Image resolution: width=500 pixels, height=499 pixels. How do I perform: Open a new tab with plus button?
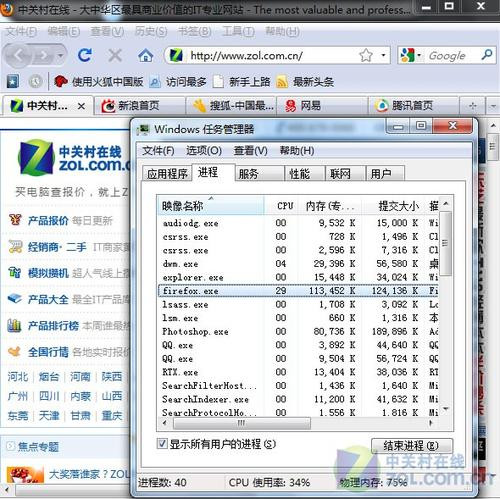pyautogui.click(x=472, y=106)
